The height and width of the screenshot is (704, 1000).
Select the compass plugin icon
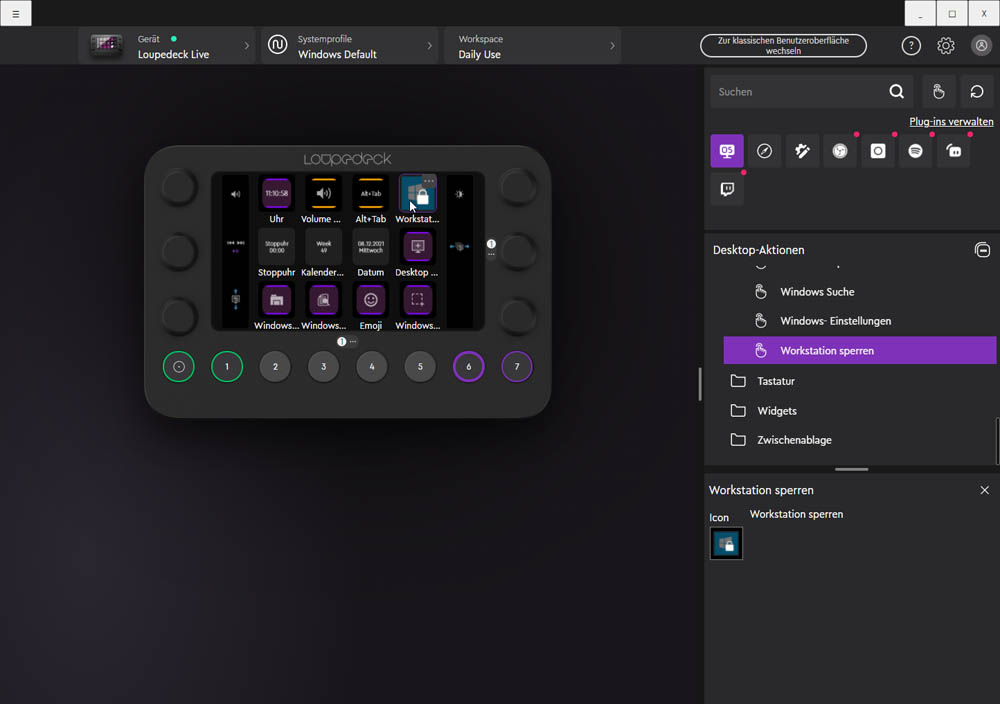point(764,151)
